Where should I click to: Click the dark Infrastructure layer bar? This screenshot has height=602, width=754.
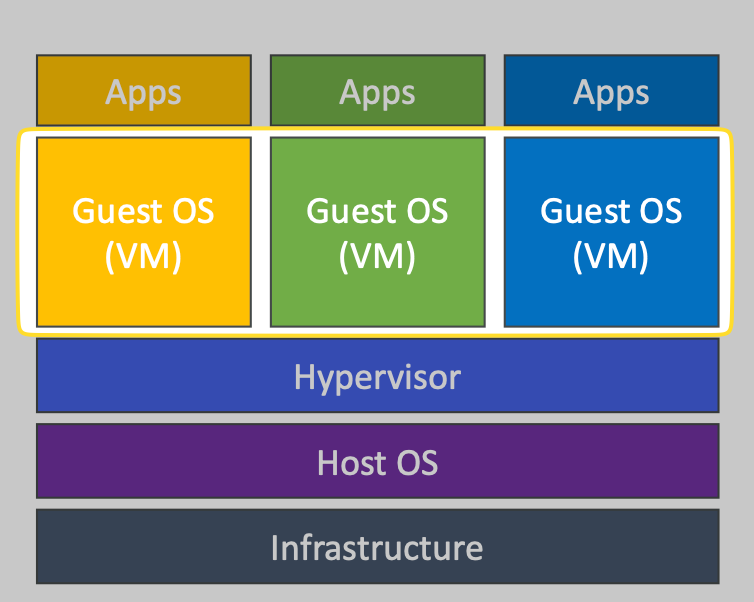(377, 547)
